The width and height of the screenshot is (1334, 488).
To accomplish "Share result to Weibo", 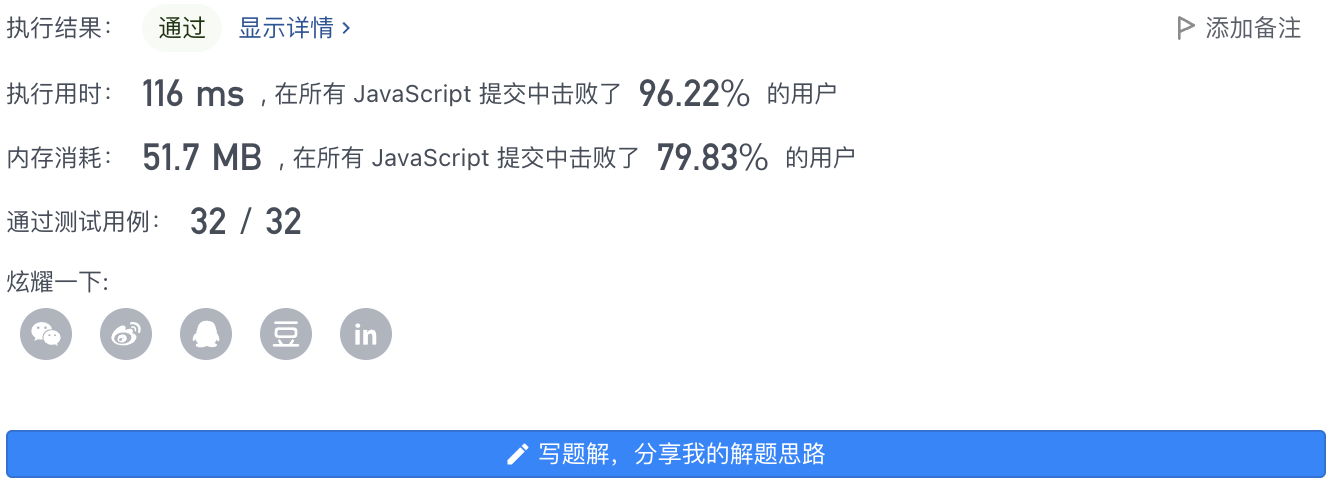I will [126, 334].
